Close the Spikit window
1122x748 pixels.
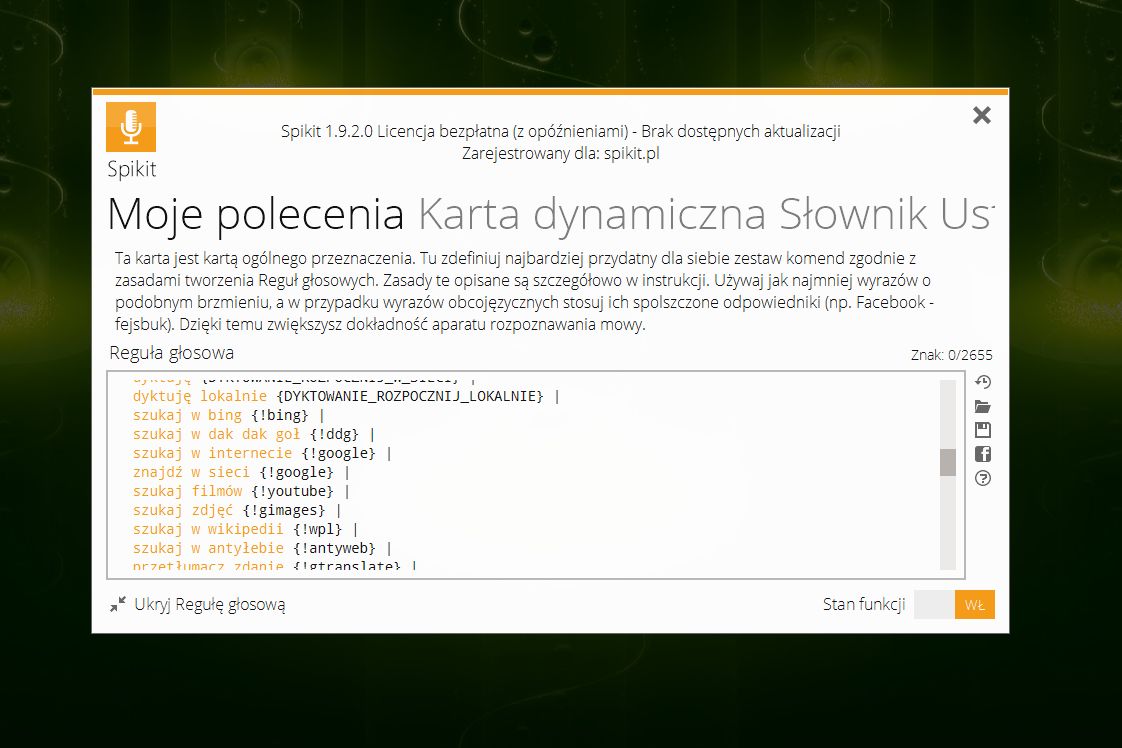click(982, 115)
